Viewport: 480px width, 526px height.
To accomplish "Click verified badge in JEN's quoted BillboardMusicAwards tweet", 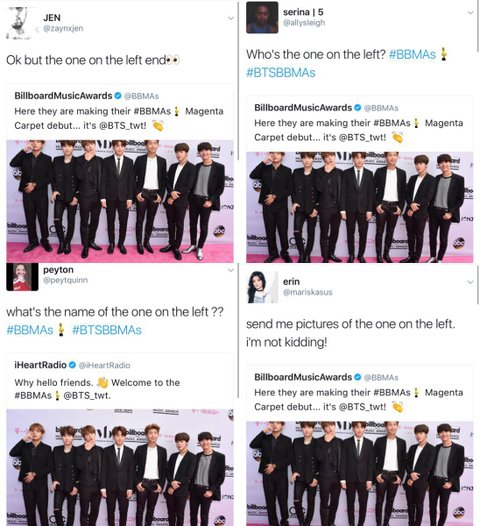I will coord(118,96).
